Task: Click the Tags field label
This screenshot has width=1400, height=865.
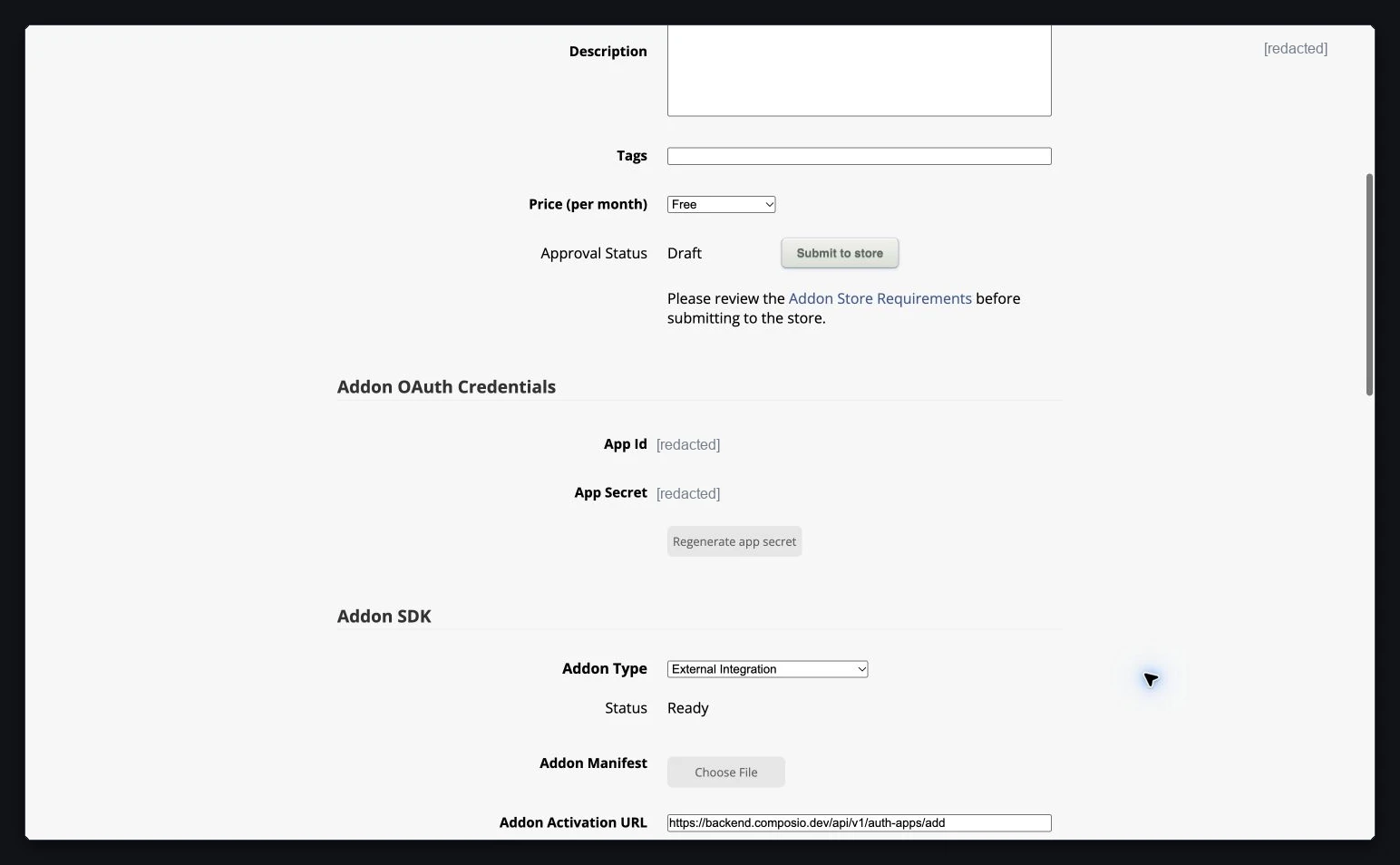Action: (632, 156)
